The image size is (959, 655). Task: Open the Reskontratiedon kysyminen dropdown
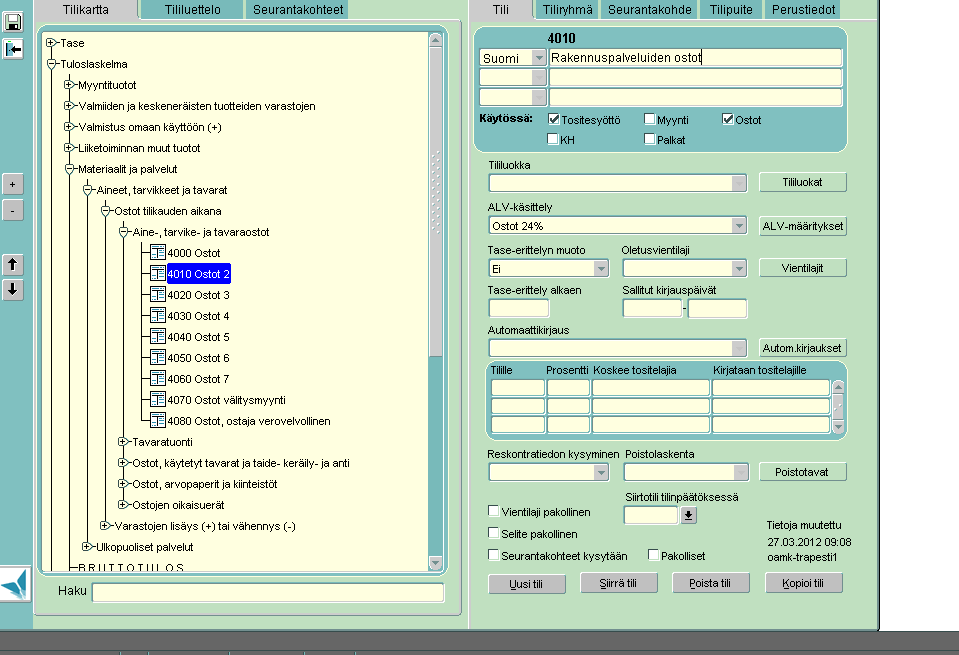(x=601, y=472)
